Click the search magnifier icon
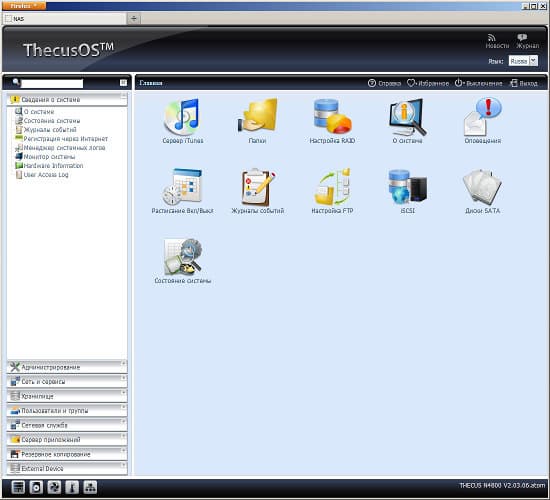The width and height of the screenshot is (550, 500). pos(15,82)
